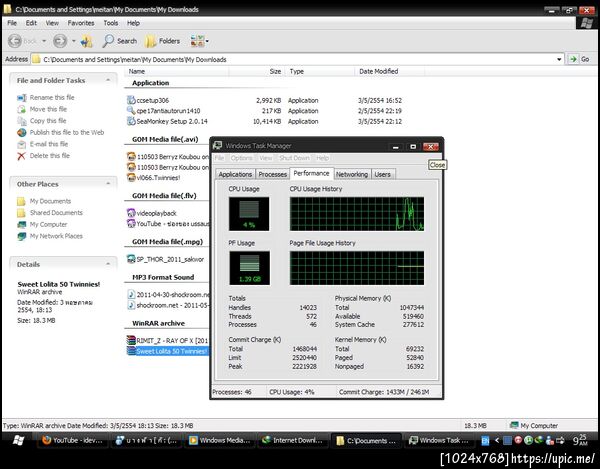Open the File menu in Explorer
The height and width of the screenshot is (469, 600).
pyautogui.click(x=12, y=23)
